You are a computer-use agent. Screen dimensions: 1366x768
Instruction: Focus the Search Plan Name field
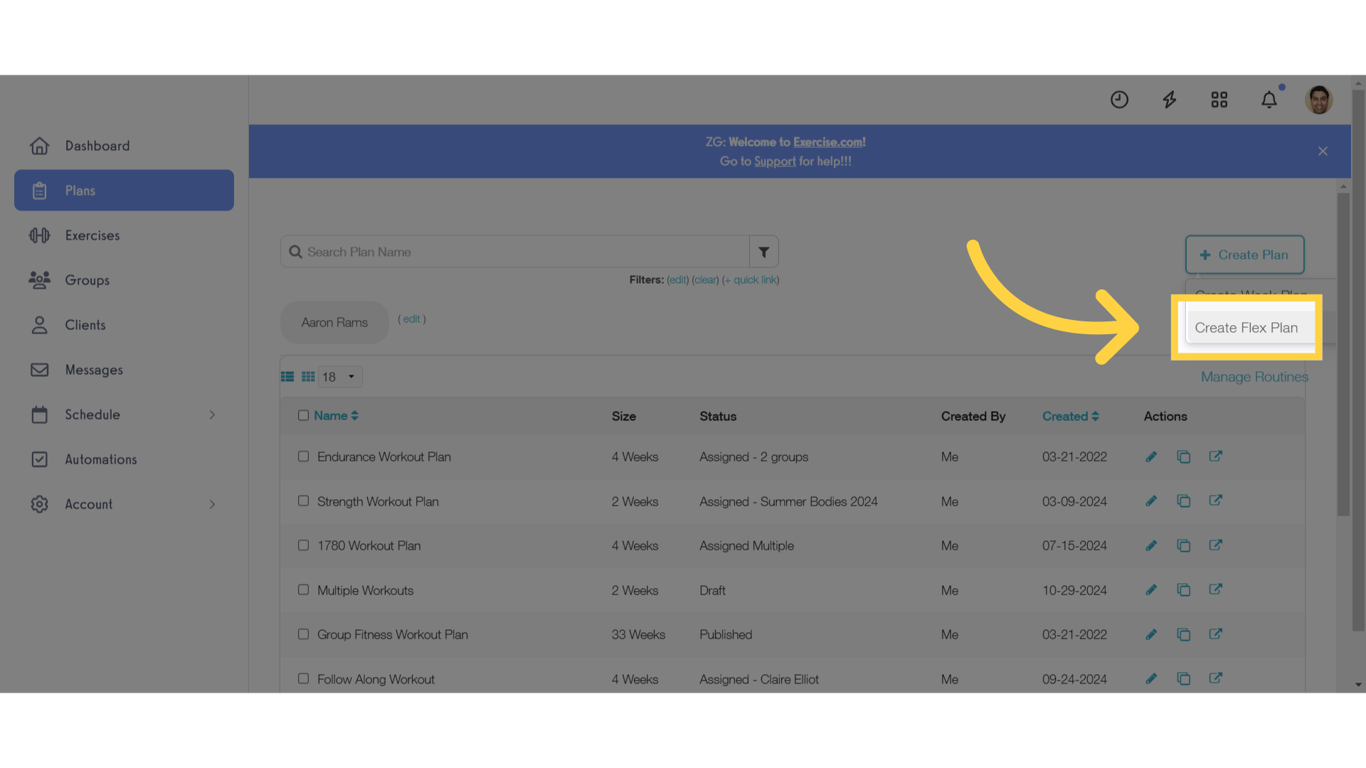tap(515, 252)
